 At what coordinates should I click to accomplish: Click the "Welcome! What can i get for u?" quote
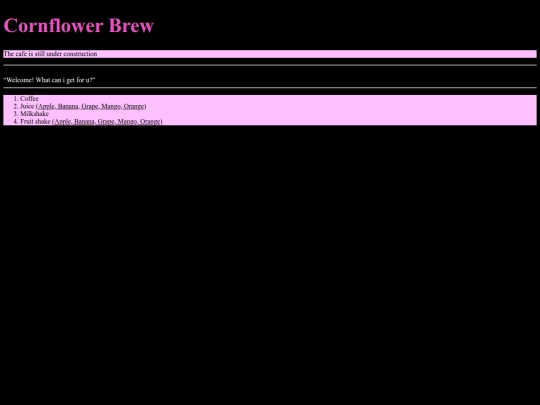pyautogui.click(x=50, y=80)
